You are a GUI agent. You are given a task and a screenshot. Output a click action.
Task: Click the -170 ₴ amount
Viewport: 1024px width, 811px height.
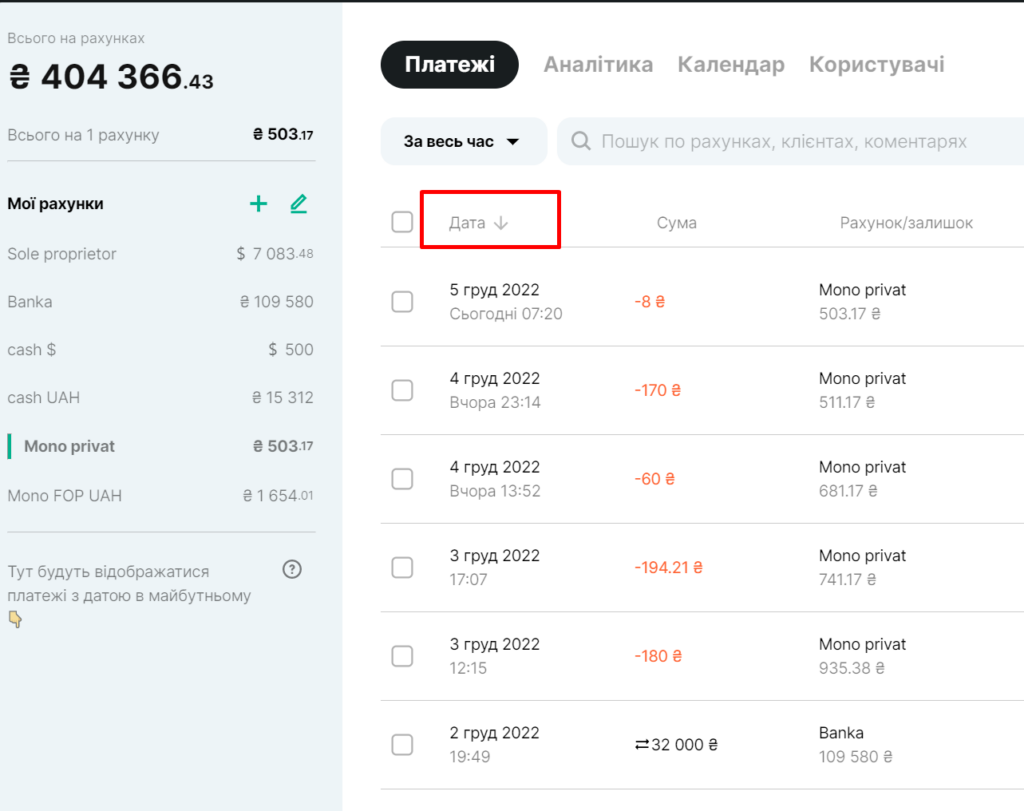658,390
